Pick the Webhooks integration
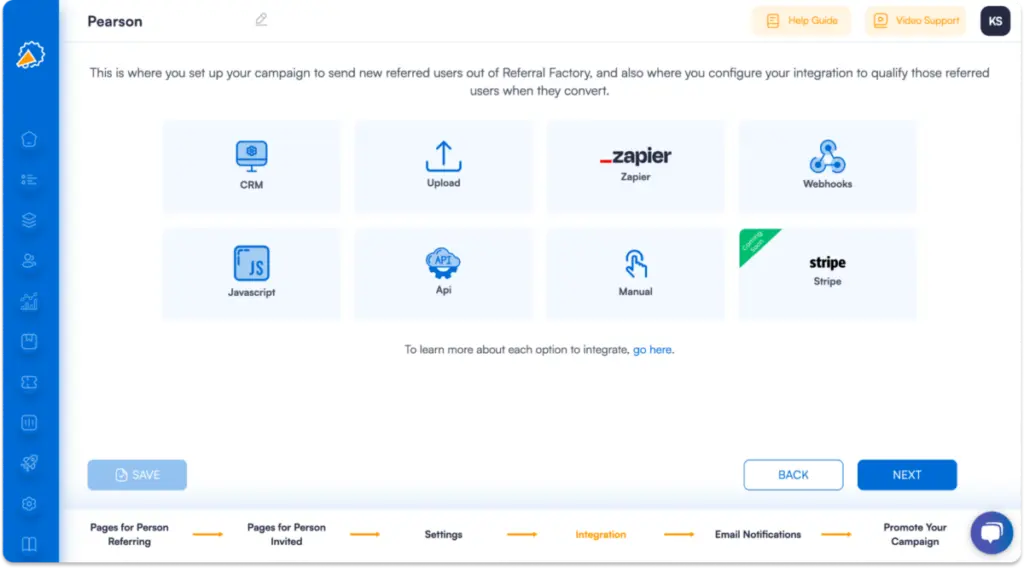Screen dimensions: 1024x568 coord(827,166)
